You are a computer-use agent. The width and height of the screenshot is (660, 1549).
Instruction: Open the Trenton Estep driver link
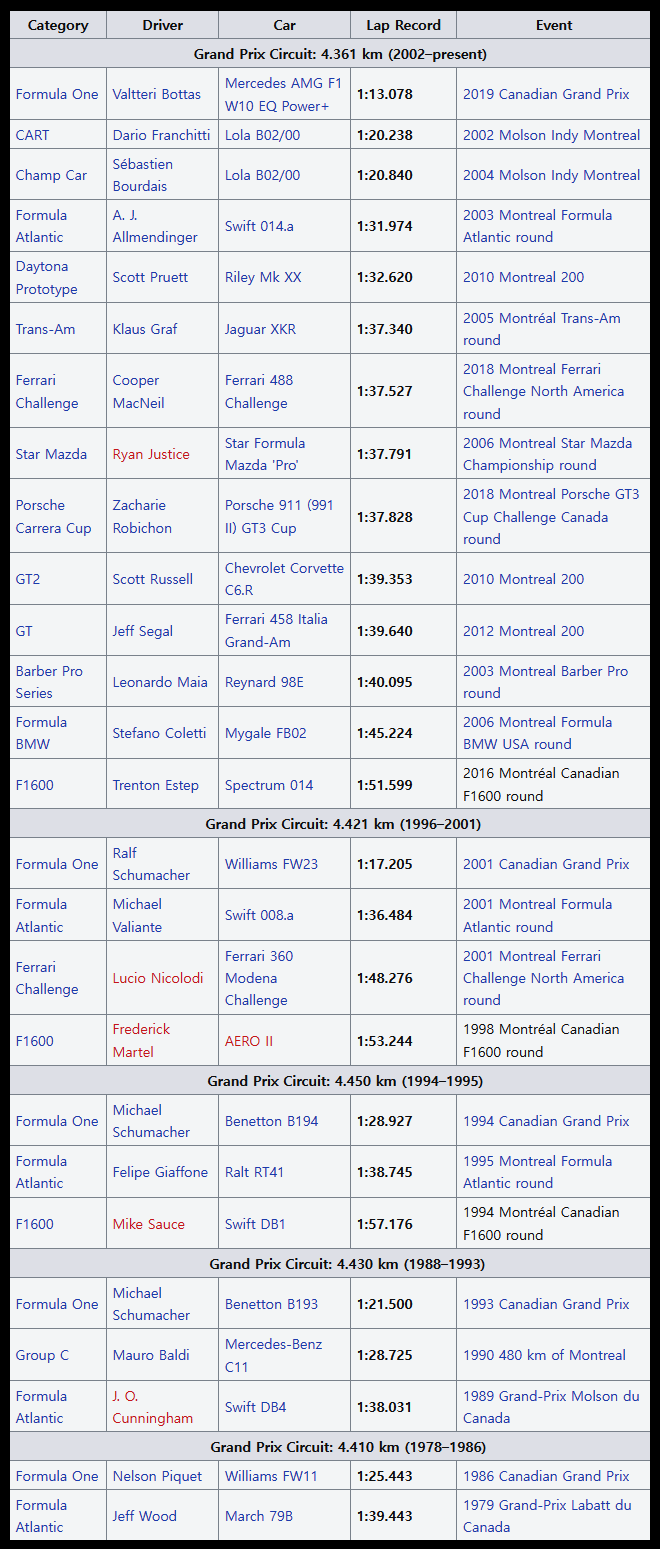156,785
